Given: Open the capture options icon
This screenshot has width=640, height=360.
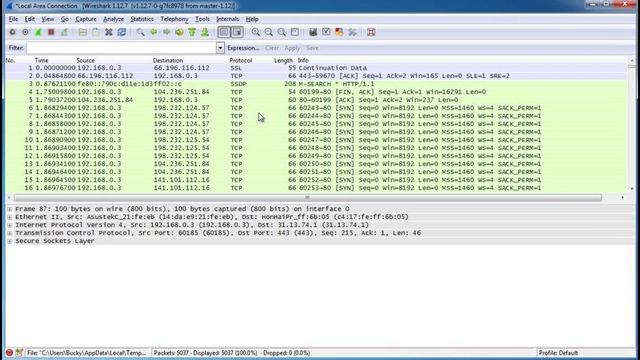Looking at the screenshot, I should tap(25, 32).
